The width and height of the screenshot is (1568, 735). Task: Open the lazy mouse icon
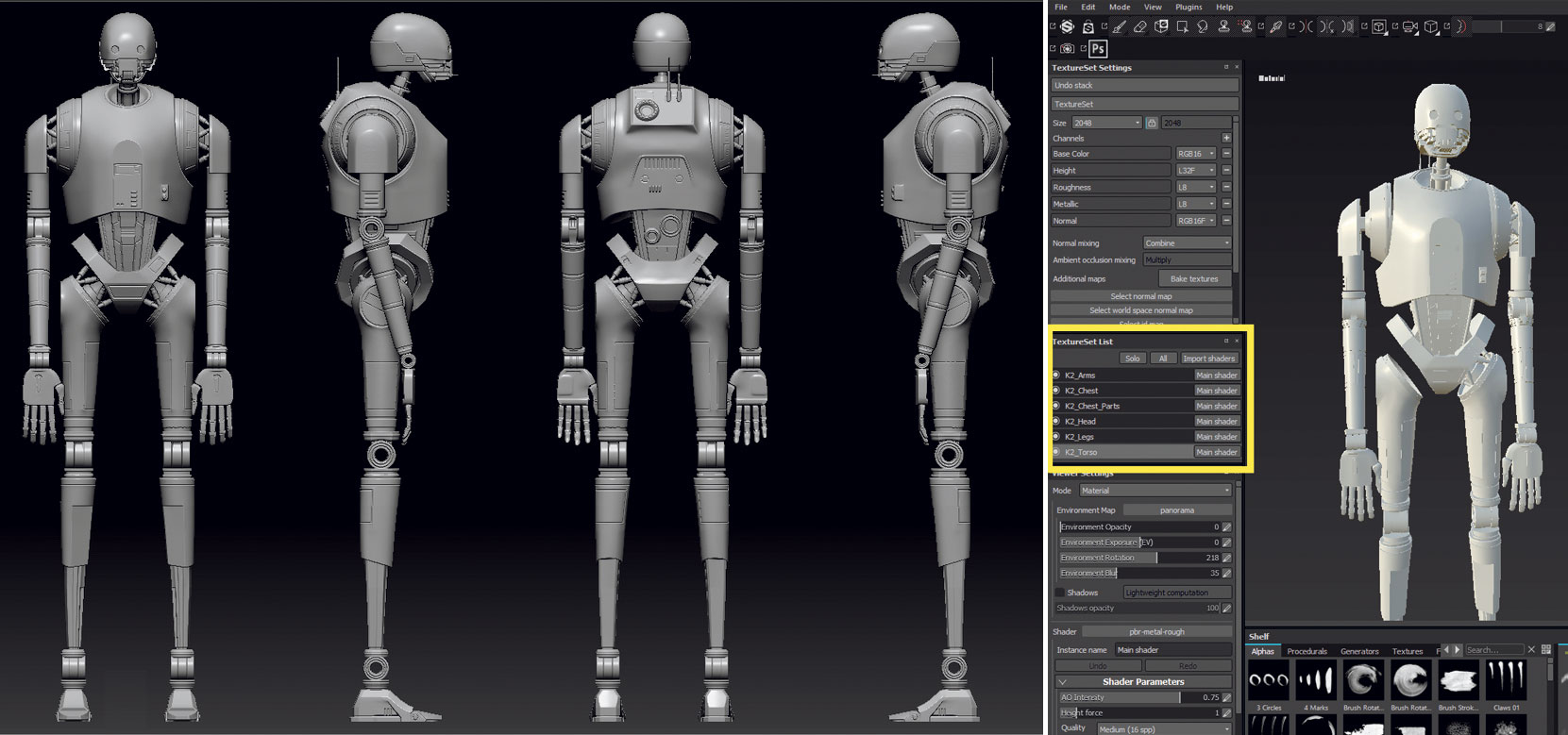1461,26
